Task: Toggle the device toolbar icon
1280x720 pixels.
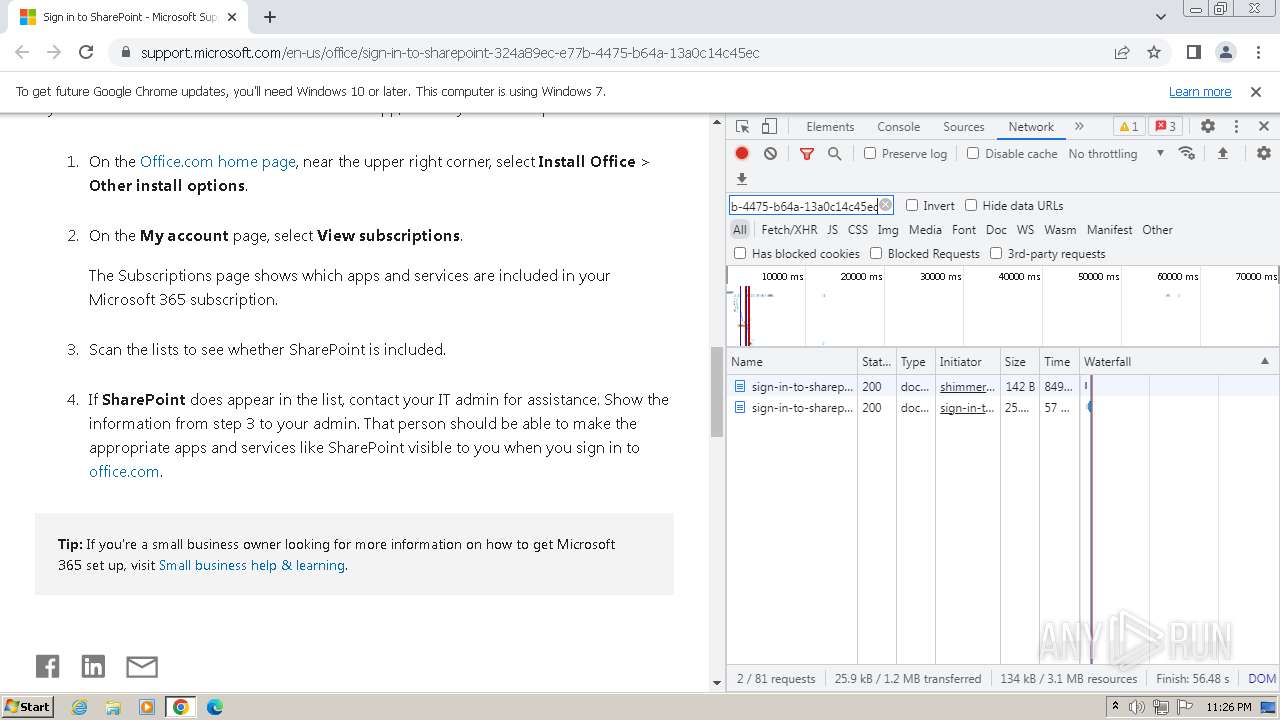Action: click(x=769, y=127)
